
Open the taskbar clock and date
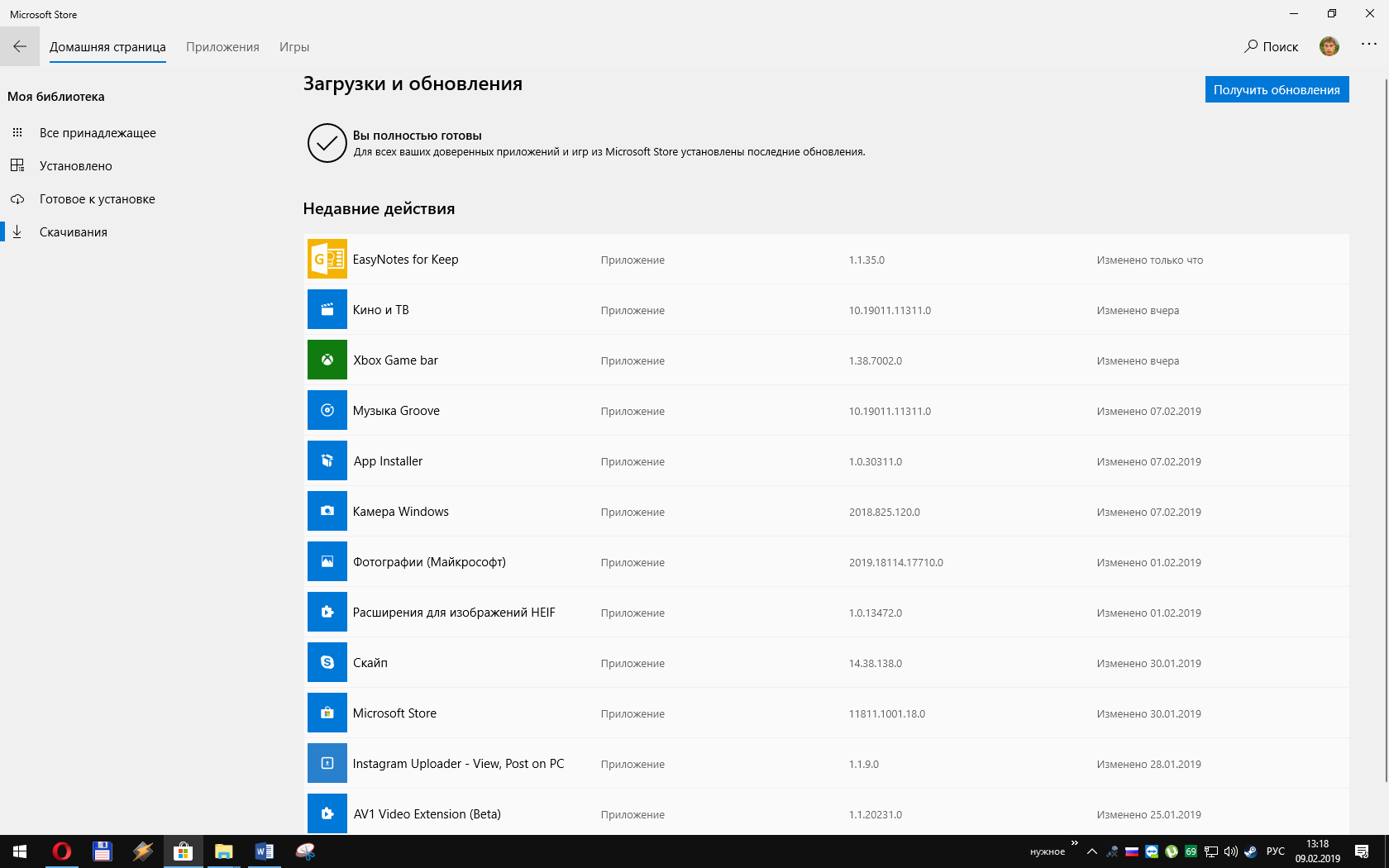(x=1318, y=851)
